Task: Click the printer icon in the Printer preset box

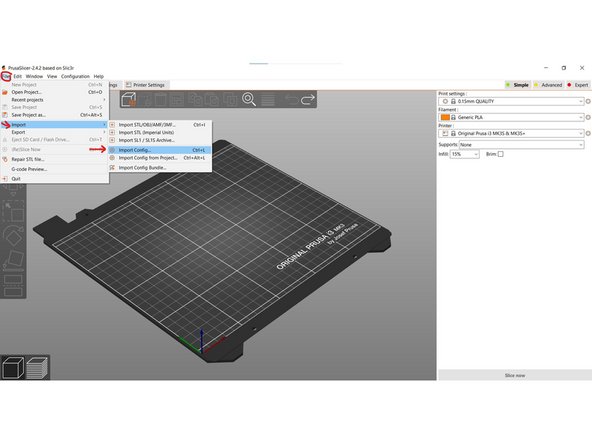Action: (445, 133)
